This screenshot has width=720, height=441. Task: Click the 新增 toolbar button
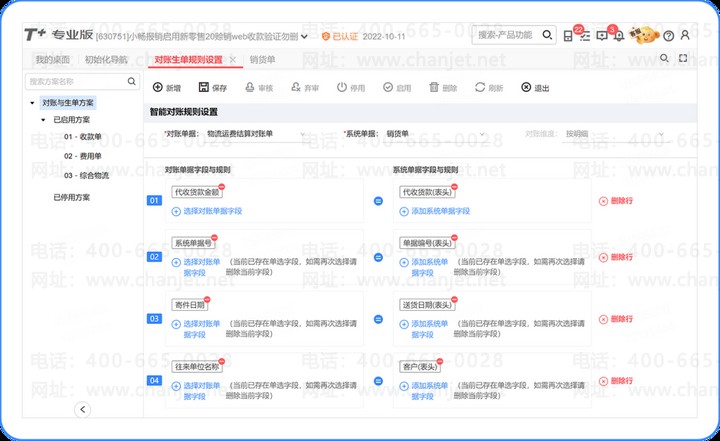click(167, 87)
